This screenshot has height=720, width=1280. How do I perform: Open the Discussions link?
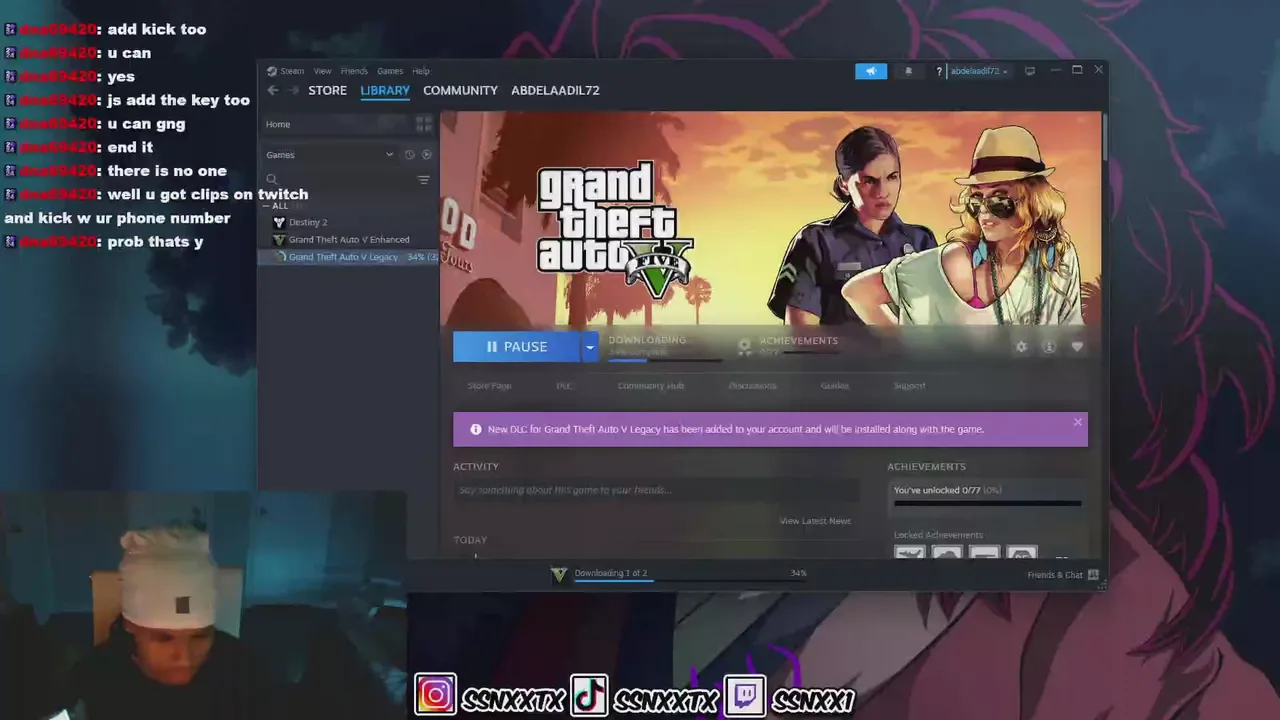tap(752, 386)
